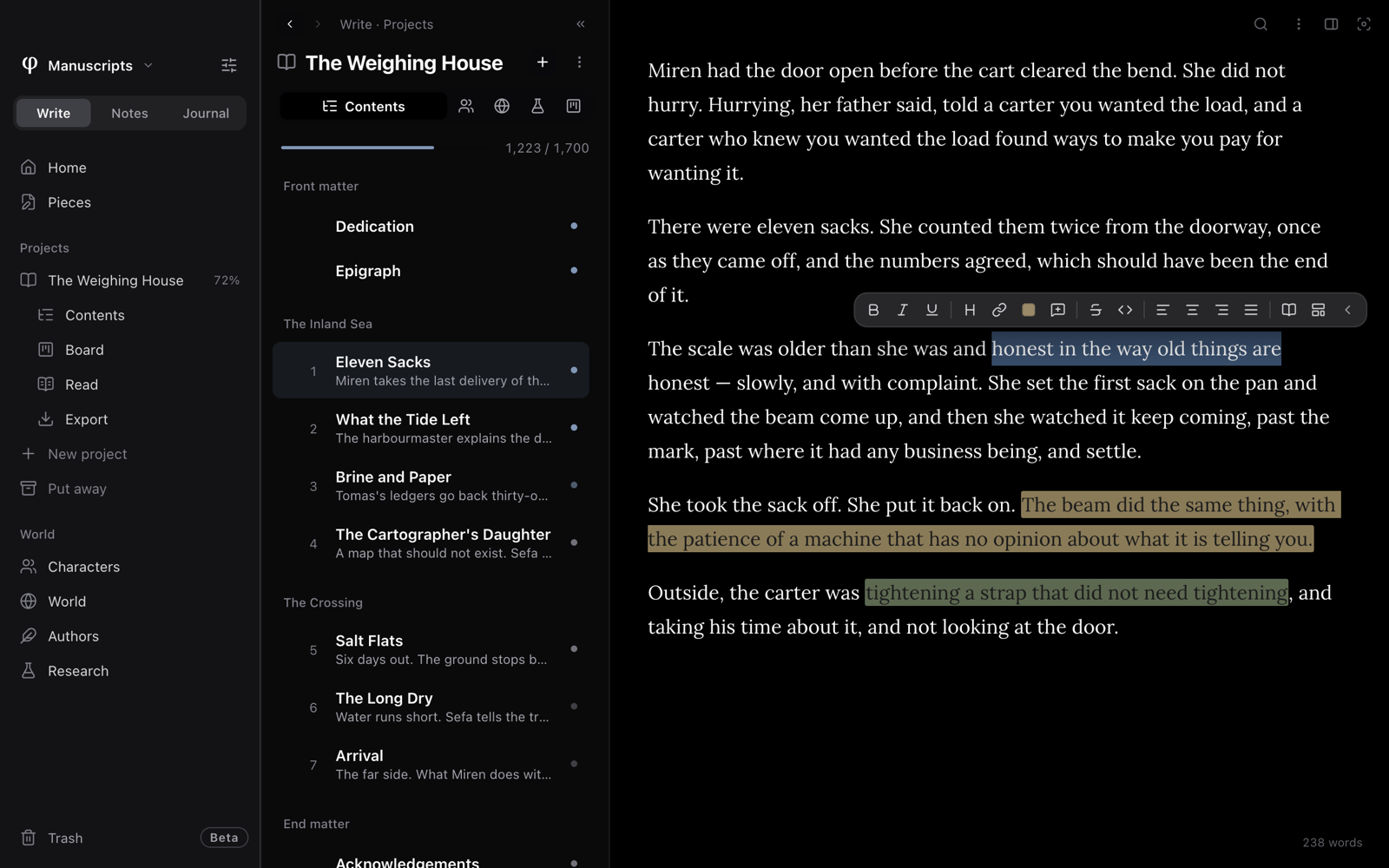Viewport: 1389px width, 868px height.
Task: Insert a link using the toolbar
Action: (x=999, y=310)
